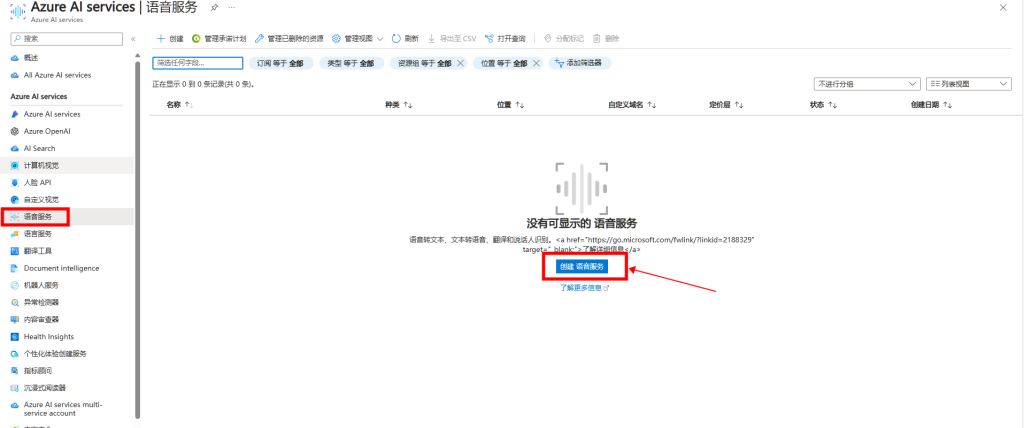
Task: Click 删除 trash button in toolbar
Action: (x=605, y=39)
